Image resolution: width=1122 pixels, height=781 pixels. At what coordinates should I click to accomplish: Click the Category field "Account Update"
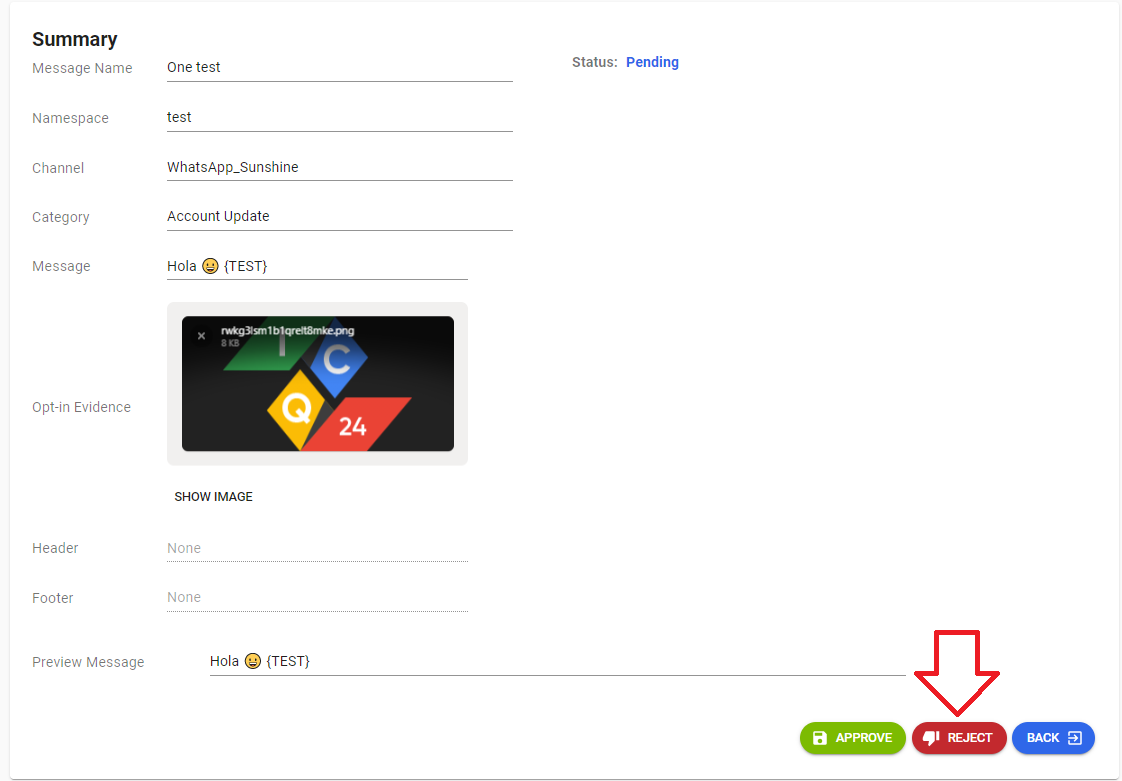(x=339, y=217)
